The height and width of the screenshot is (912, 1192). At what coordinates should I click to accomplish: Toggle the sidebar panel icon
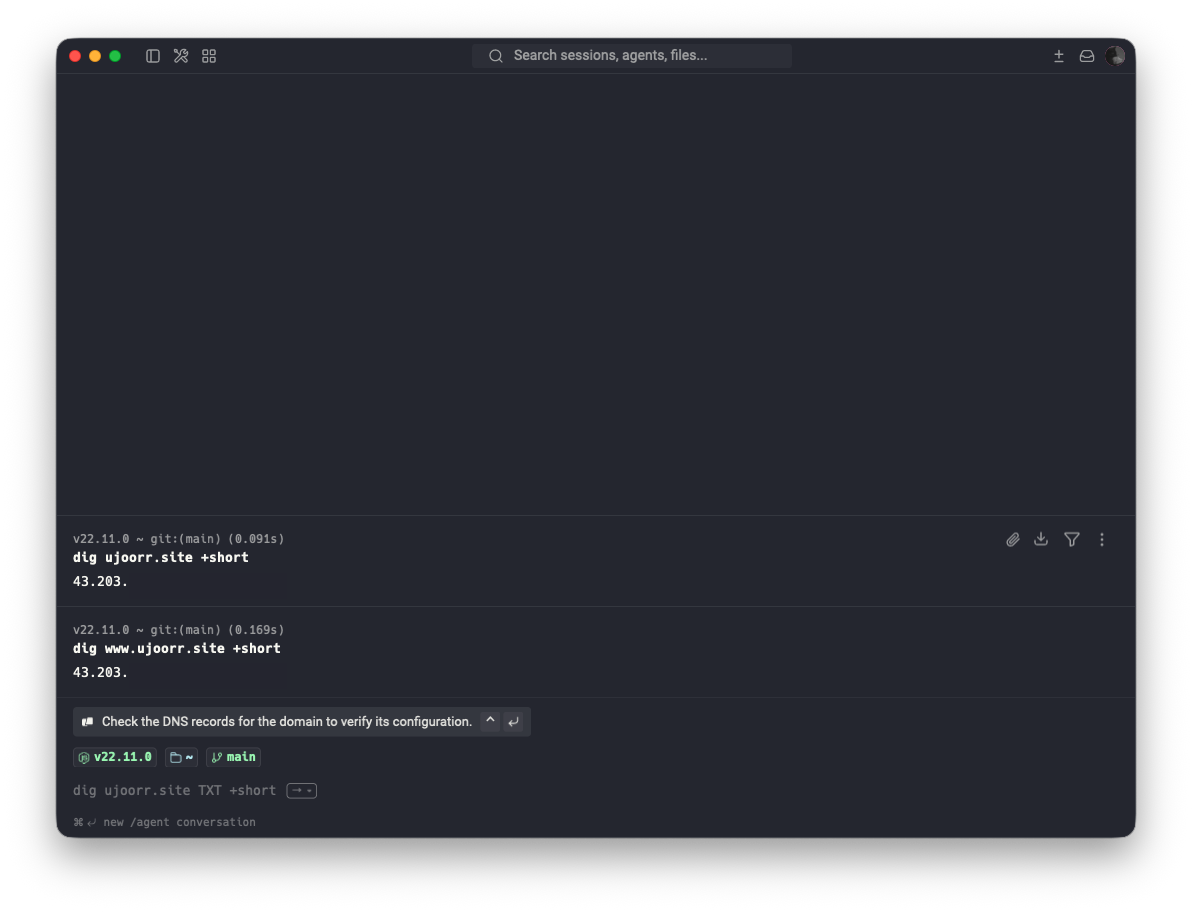[153, 55]
